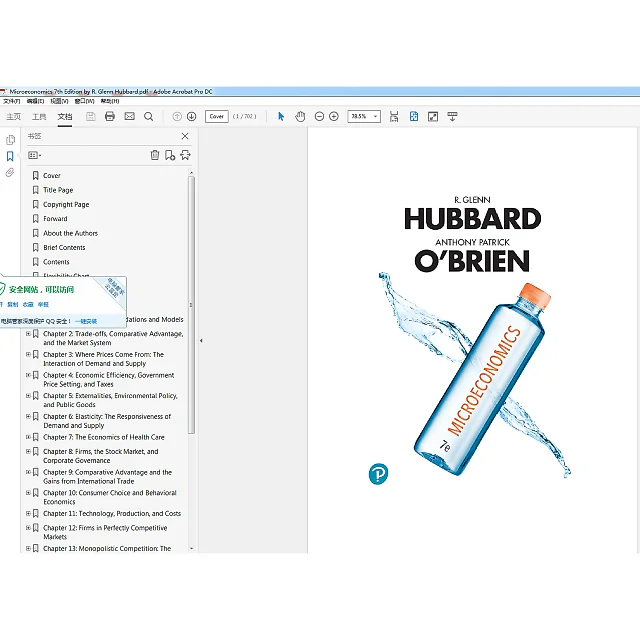The image size is (640, 640).
Task: Jump to the Title Page bookmark
Action: coord(58,190)
